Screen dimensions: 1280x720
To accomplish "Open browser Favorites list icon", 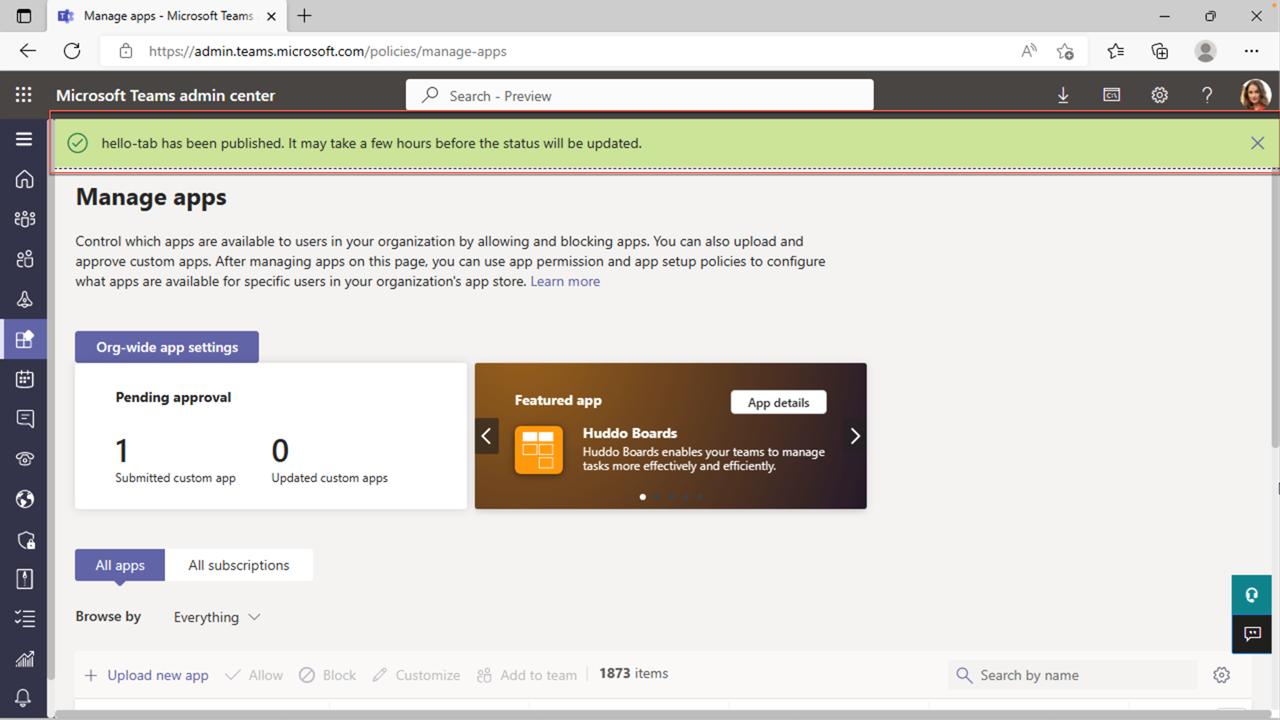I will point(1115,51).
